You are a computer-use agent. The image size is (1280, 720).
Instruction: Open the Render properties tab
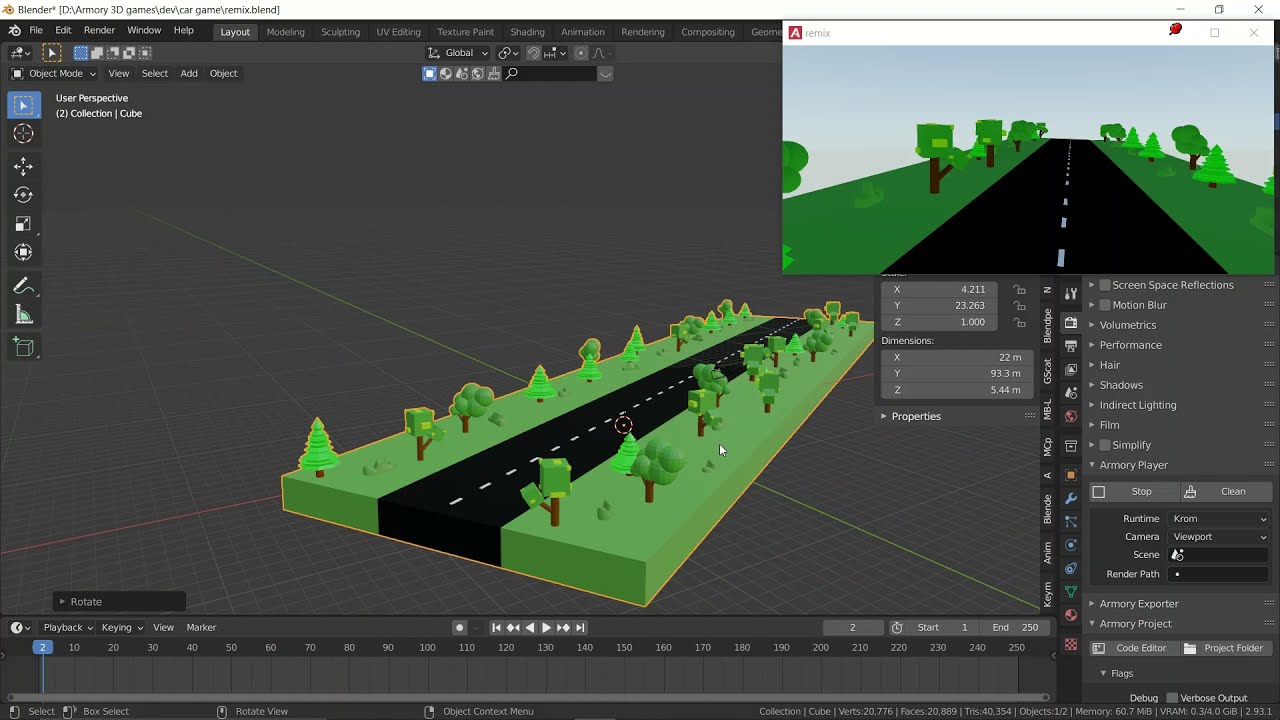tap(1071, 322)
